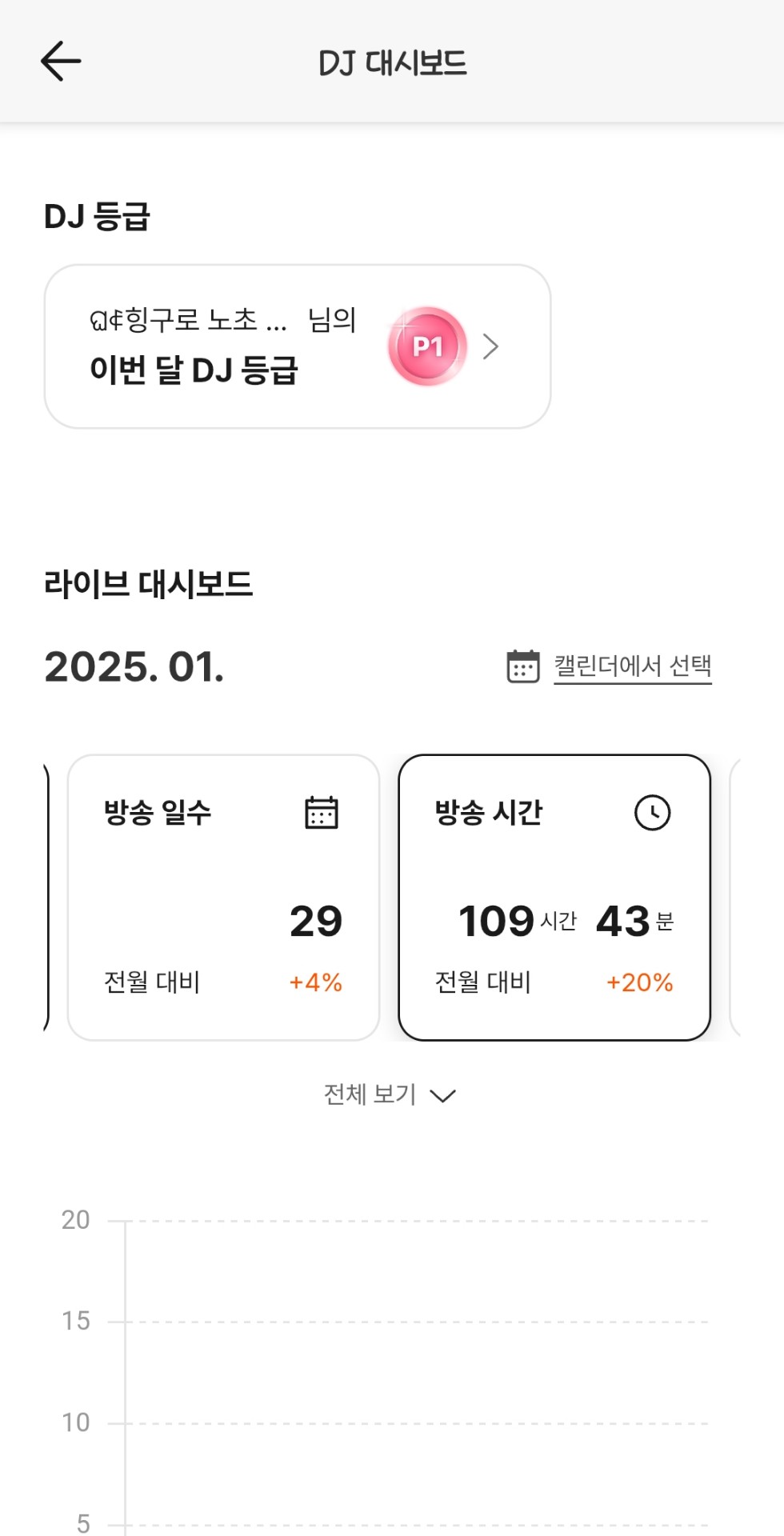Click the P1 grade badge
The image size is (784, 1536).
(x=428, y=346)
